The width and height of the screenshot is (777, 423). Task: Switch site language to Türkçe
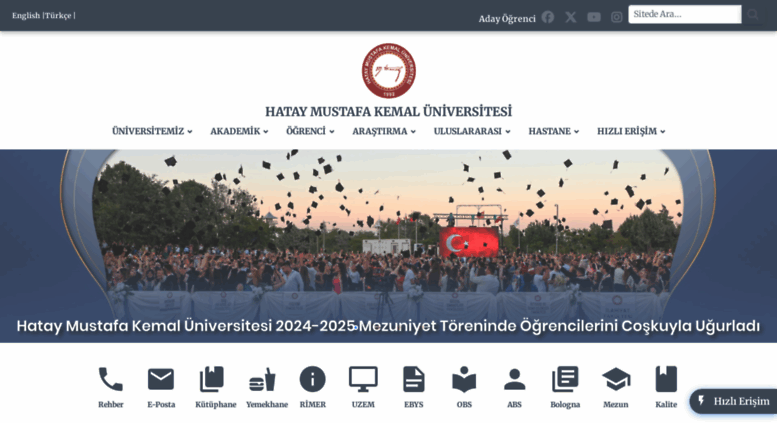click(x=58, y=15)
